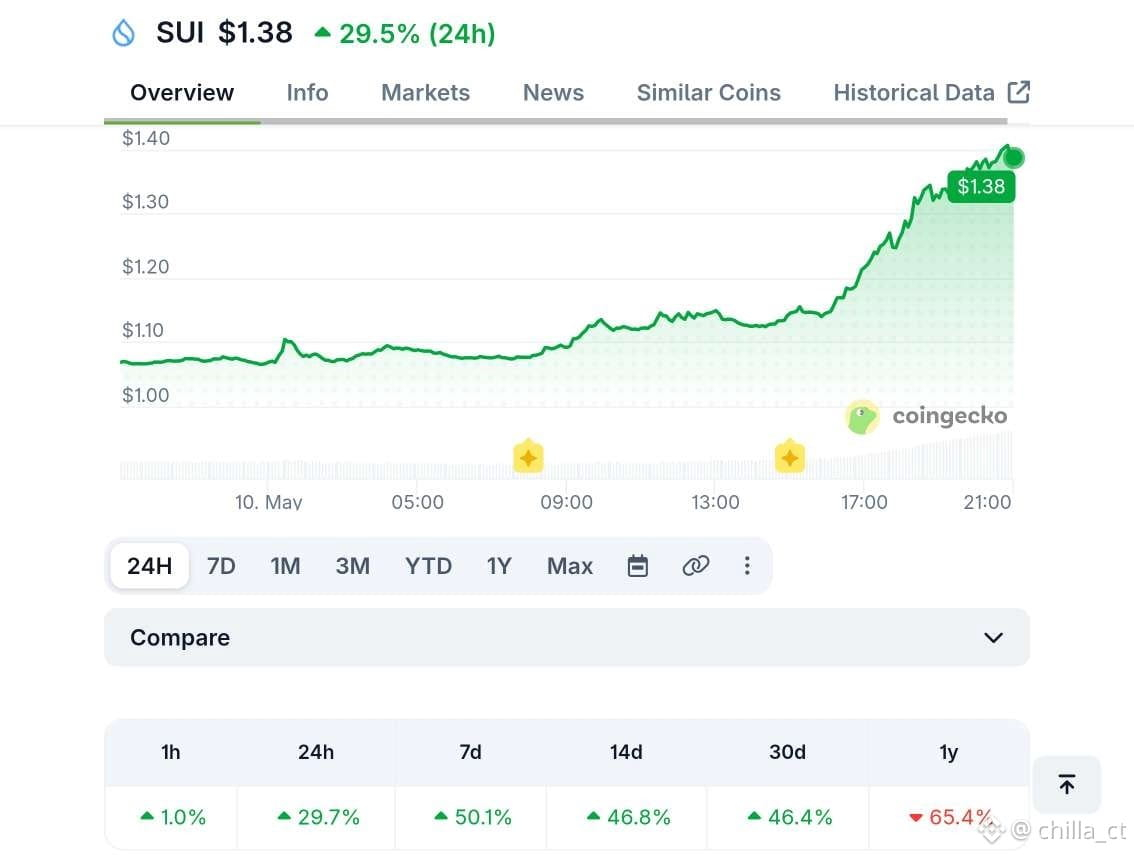
Task: Click the 1.0% value under 1h
Action: (x=173, y=817)
